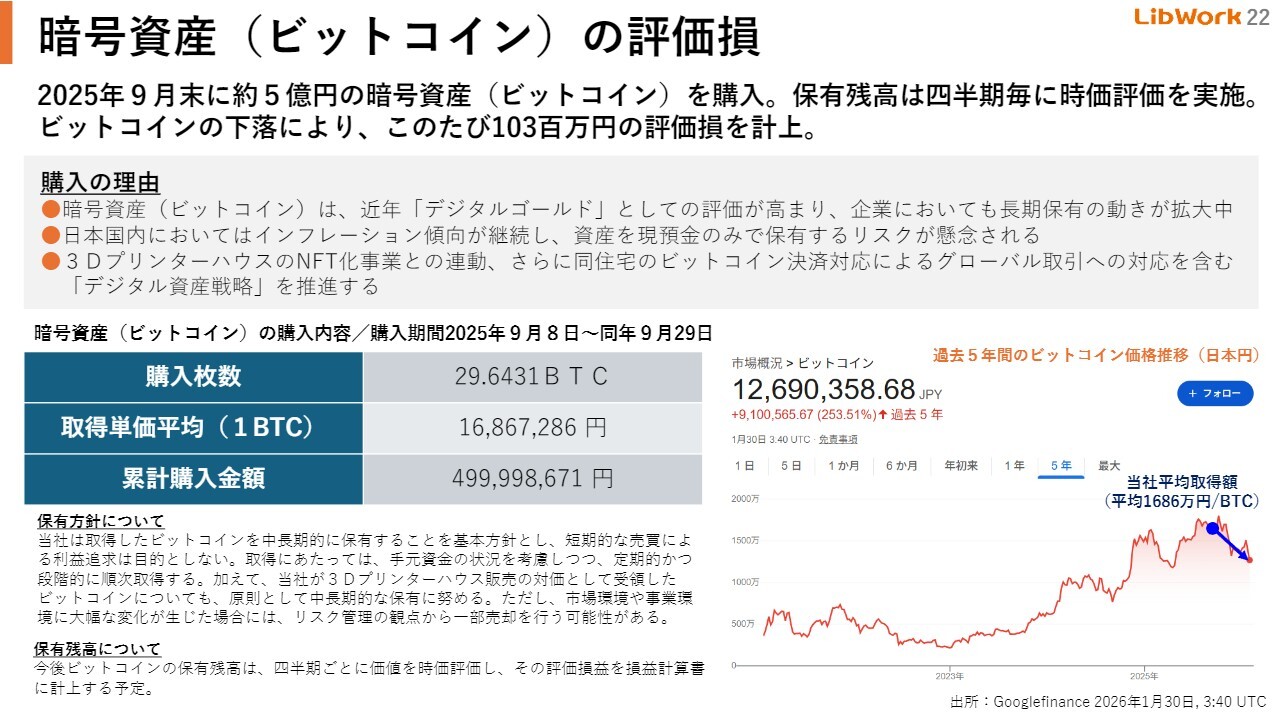This screenshot has width=1280, height=720.
Task: Click the orange bullet before 暗号資産(ビットコイン)は
Action: pyautogui.click(x=51, y=210)
